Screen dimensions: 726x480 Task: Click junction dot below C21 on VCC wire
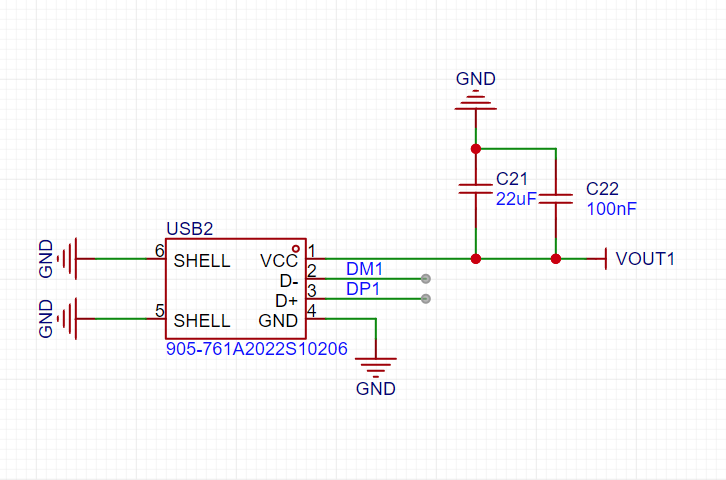(476, 259)
